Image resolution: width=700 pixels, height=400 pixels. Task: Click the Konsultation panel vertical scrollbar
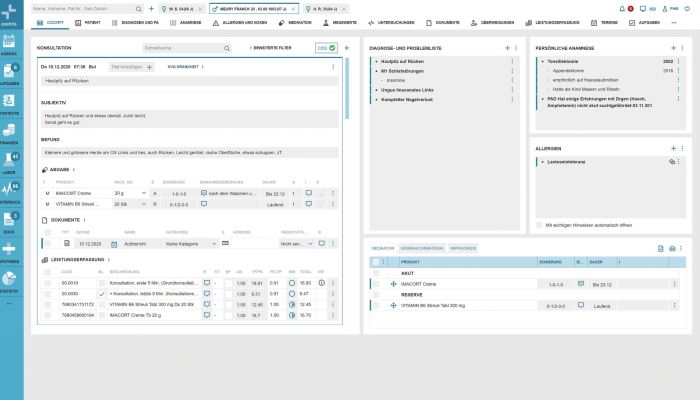pyautogui.click(x=347, y=88)
